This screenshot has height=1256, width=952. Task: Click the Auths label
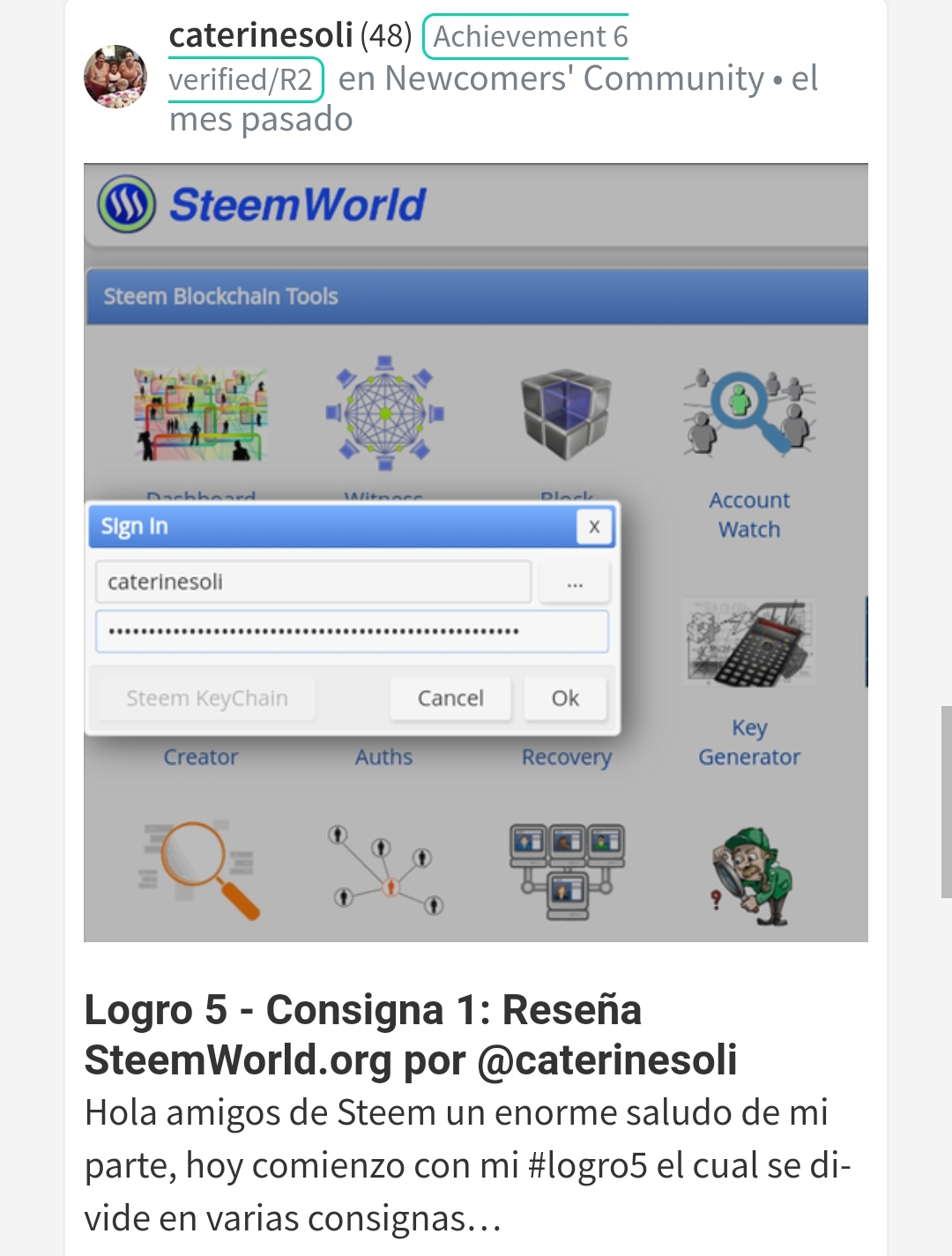tap(383, 757)
